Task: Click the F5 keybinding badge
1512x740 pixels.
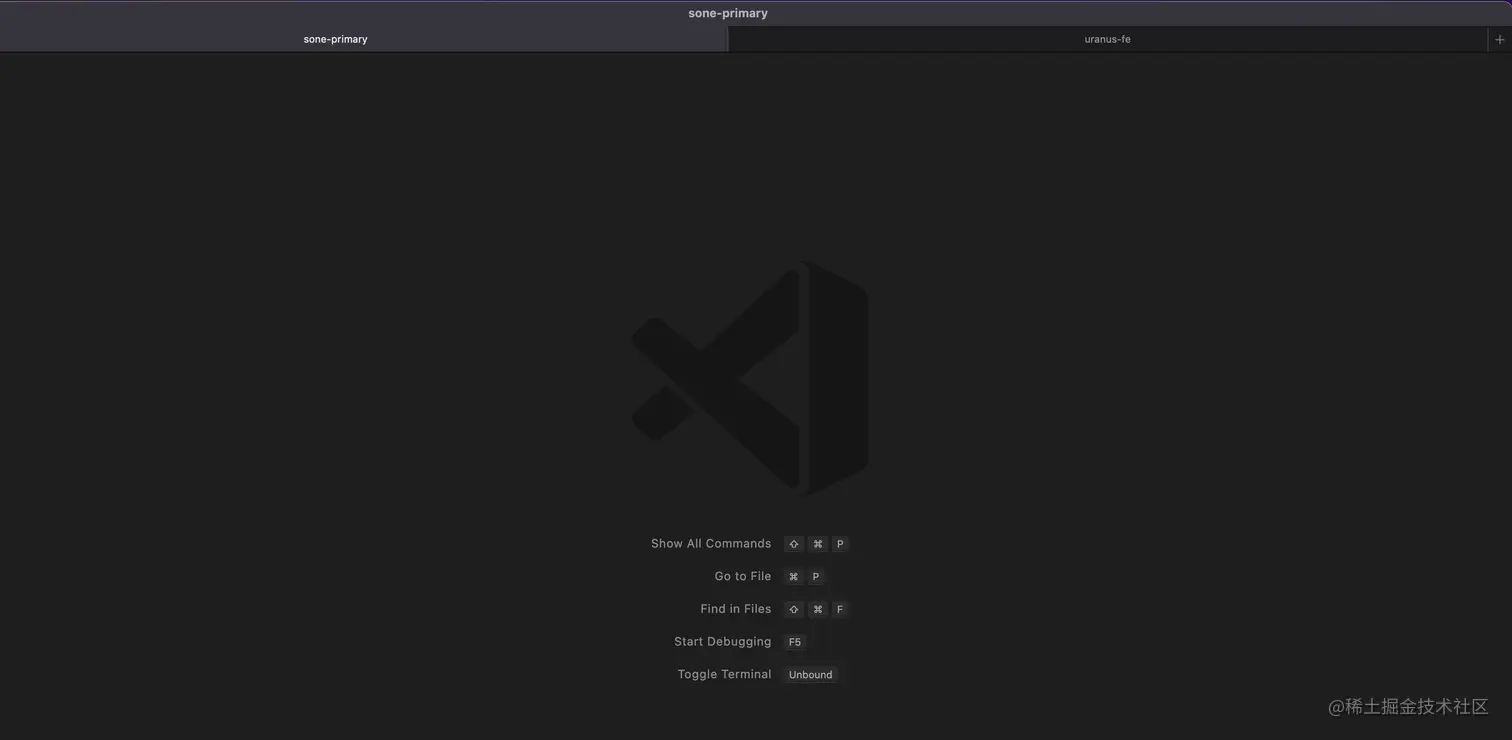Action: click(x=795, y=642)
